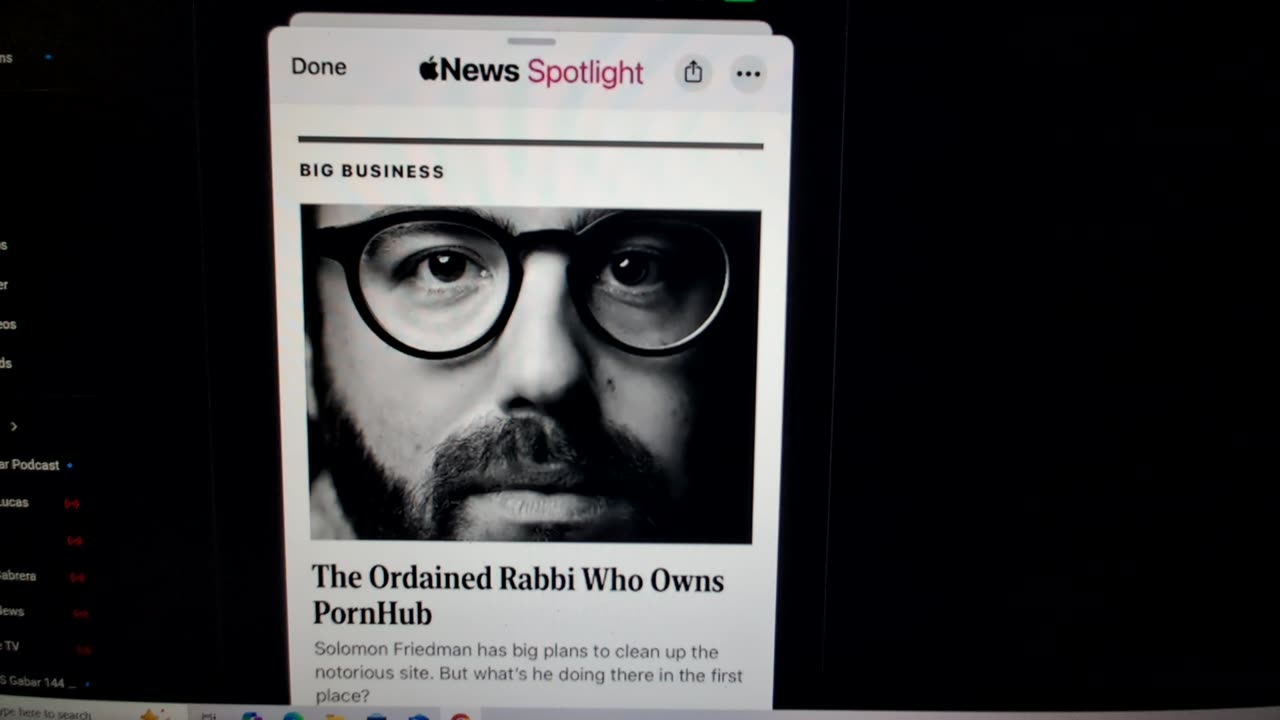This screenshot has width=1280, height=720.
Task: Click the Done button
Action: [319, 67]
